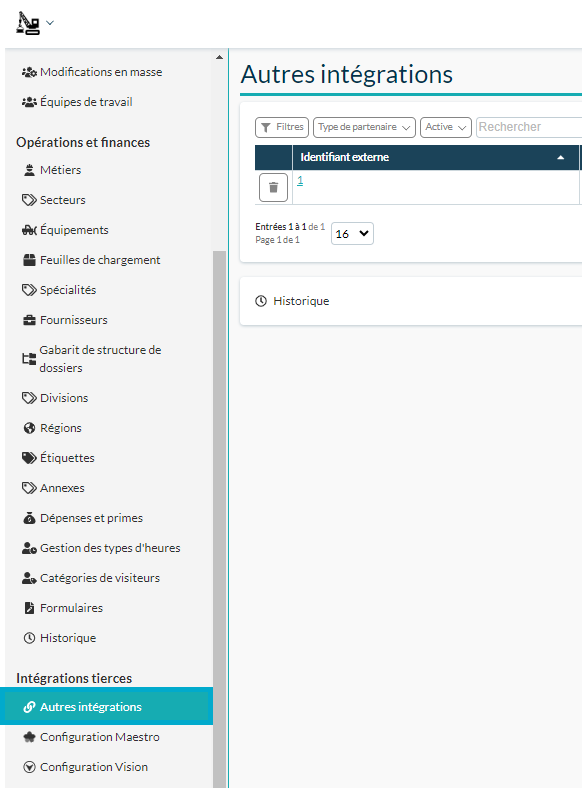
Task: Click the trash delete icon in row 1
Action: (273, 187)
